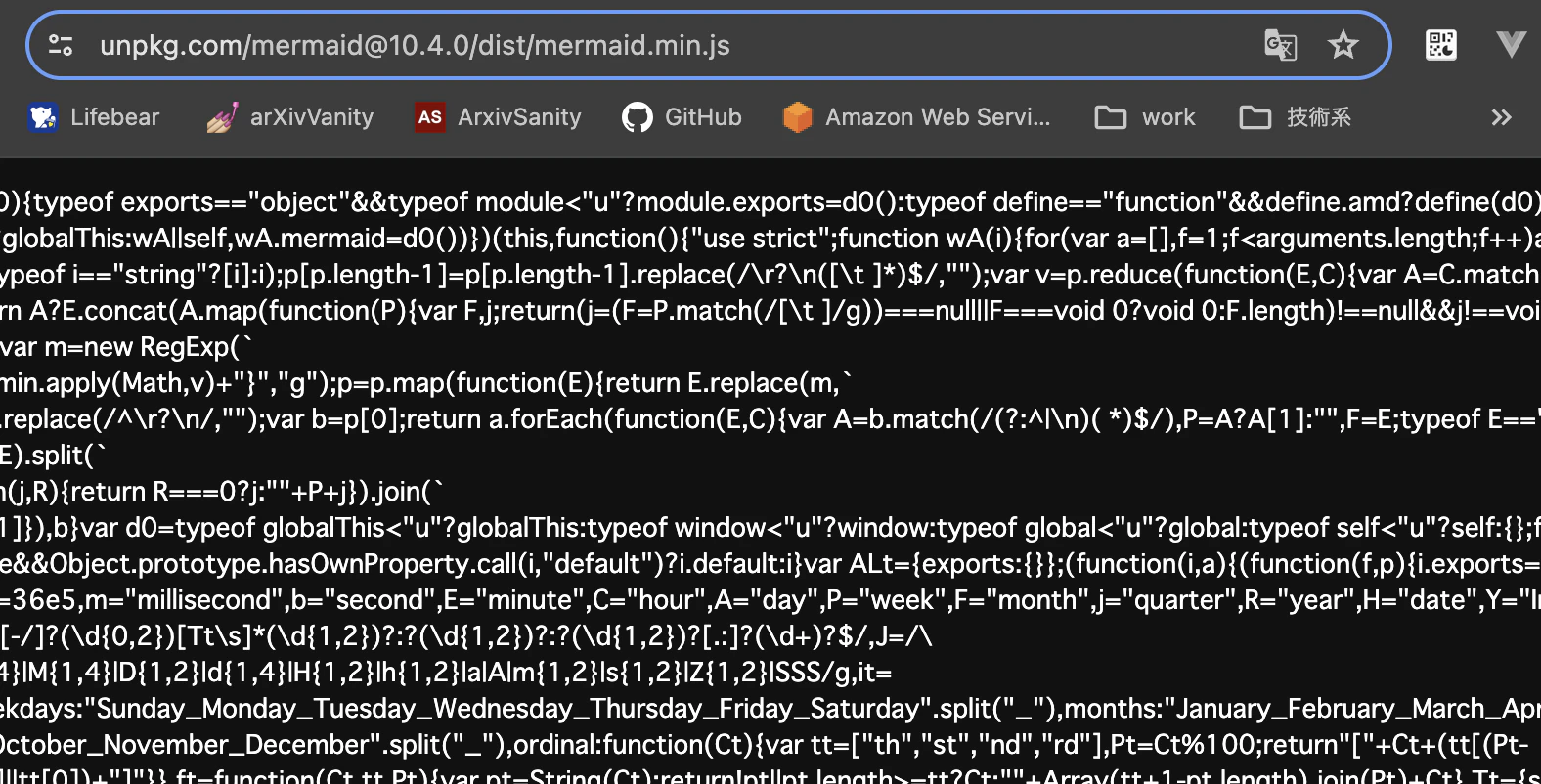Viewport: 1541px width, 784px height.
Task: Click the V-shaped extension icon
Action: [1511, 44]
